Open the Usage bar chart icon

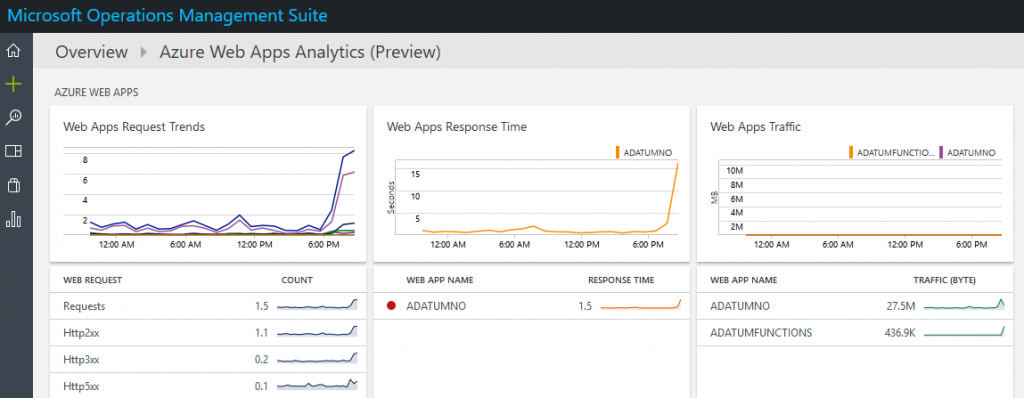[13, 220]
